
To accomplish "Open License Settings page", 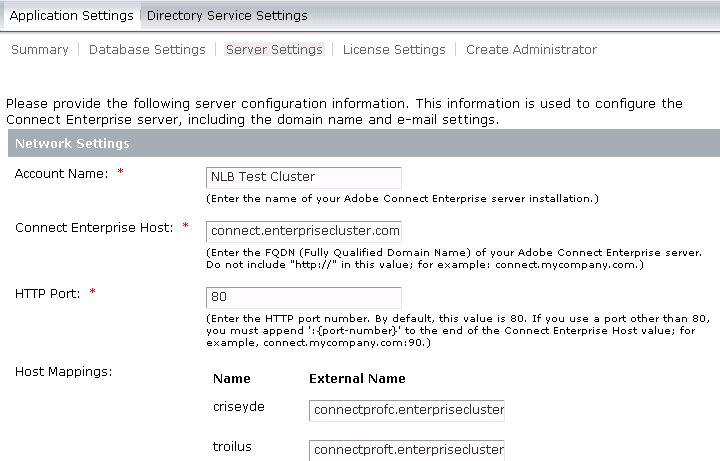I will tap(394, 50).
